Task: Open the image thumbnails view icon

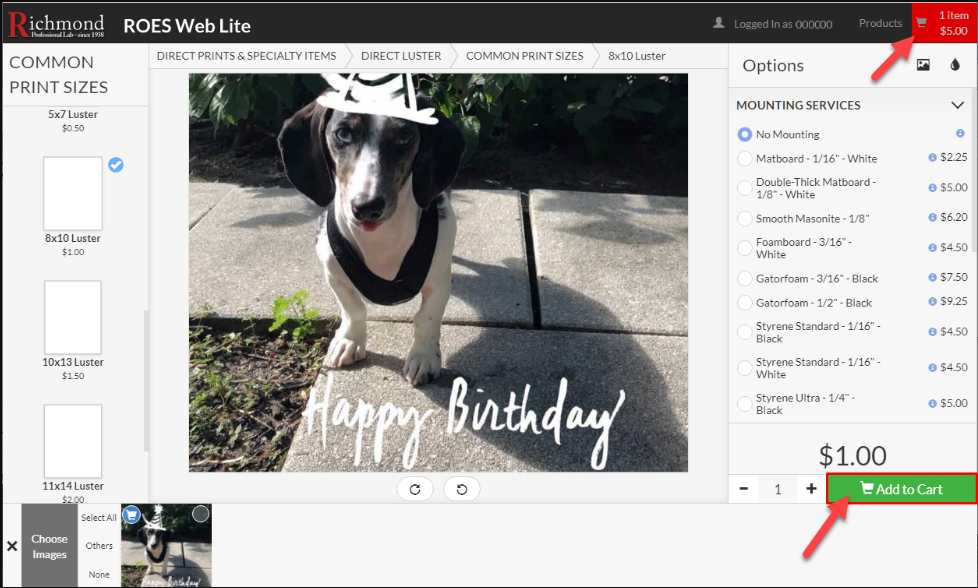Action: click(925, 65)
